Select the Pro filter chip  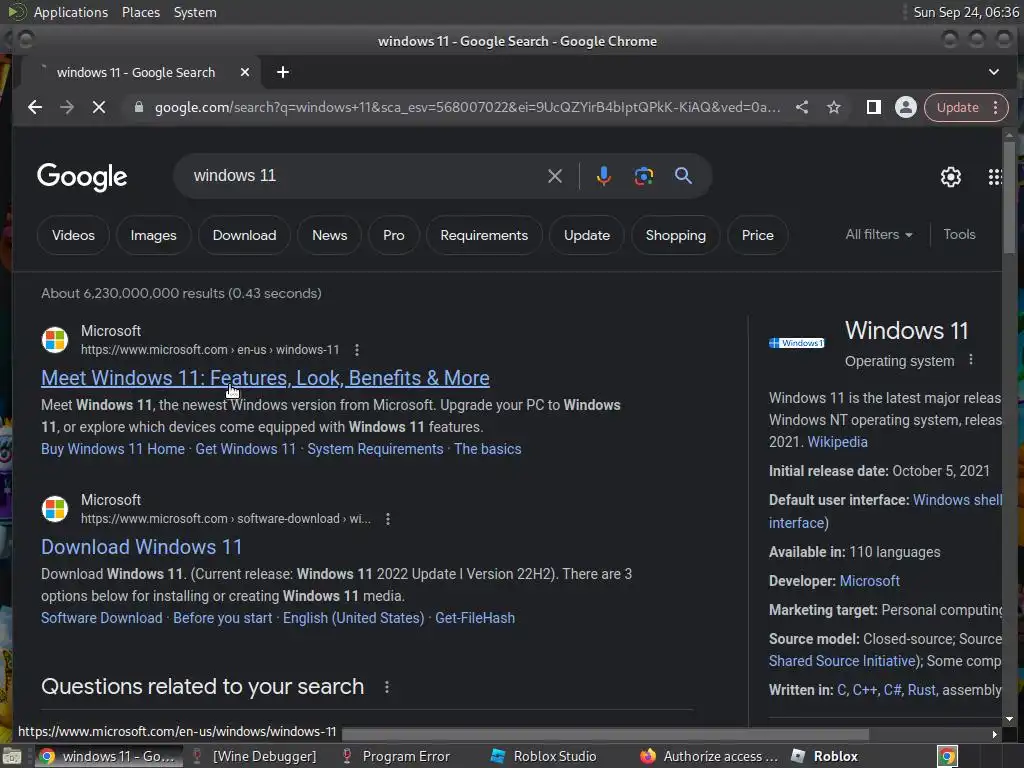[394, 235]
